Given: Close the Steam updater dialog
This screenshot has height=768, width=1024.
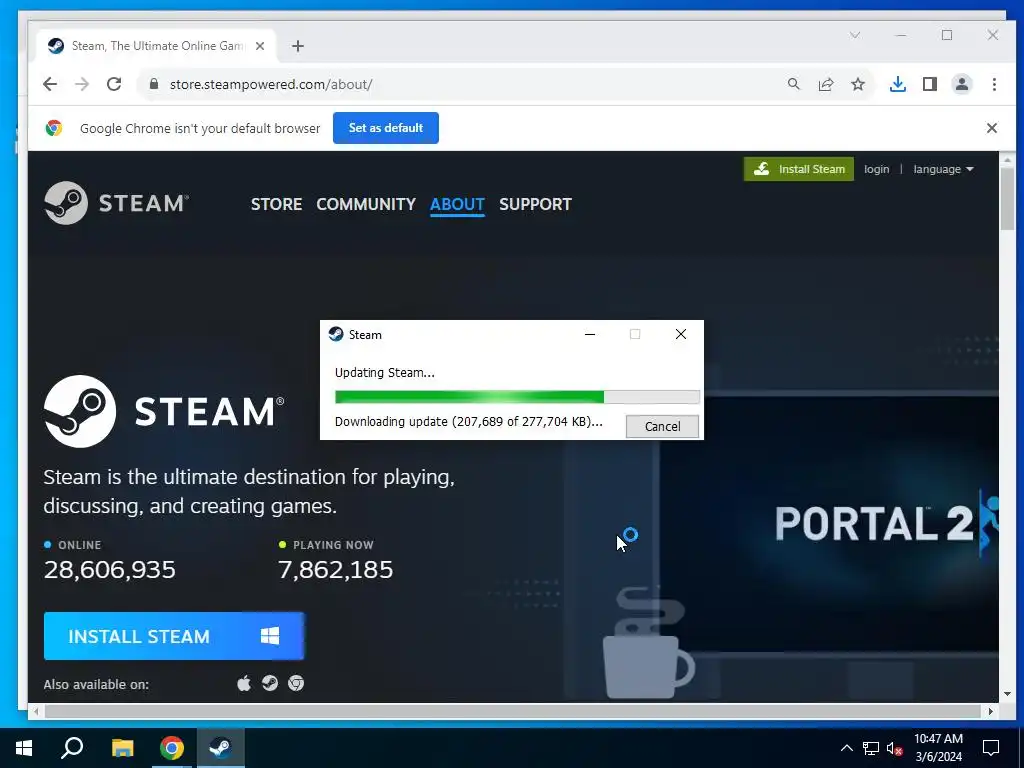Looking at the screenshot, I should (680, 334).
